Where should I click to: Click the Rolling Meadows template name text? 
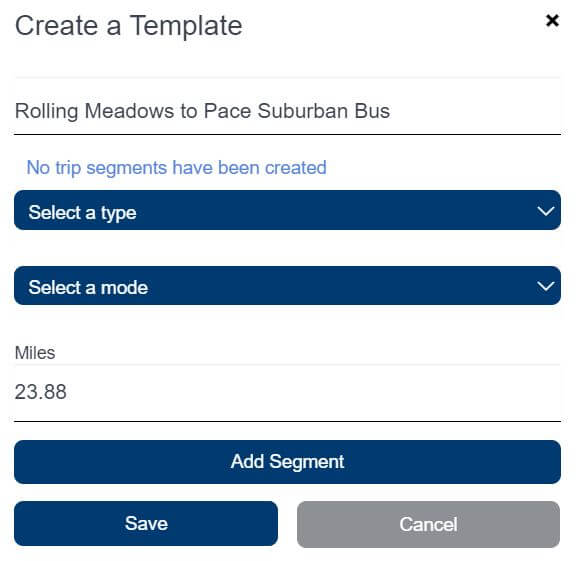[202, 111]
